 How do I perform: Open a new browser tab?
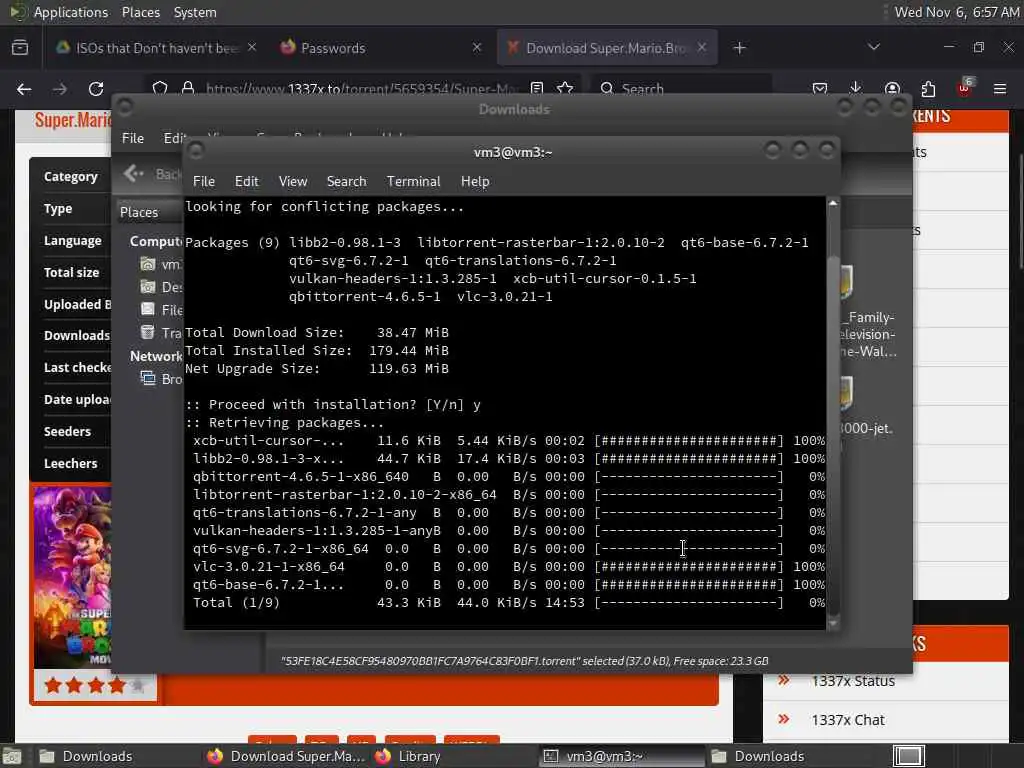point(739,48)
